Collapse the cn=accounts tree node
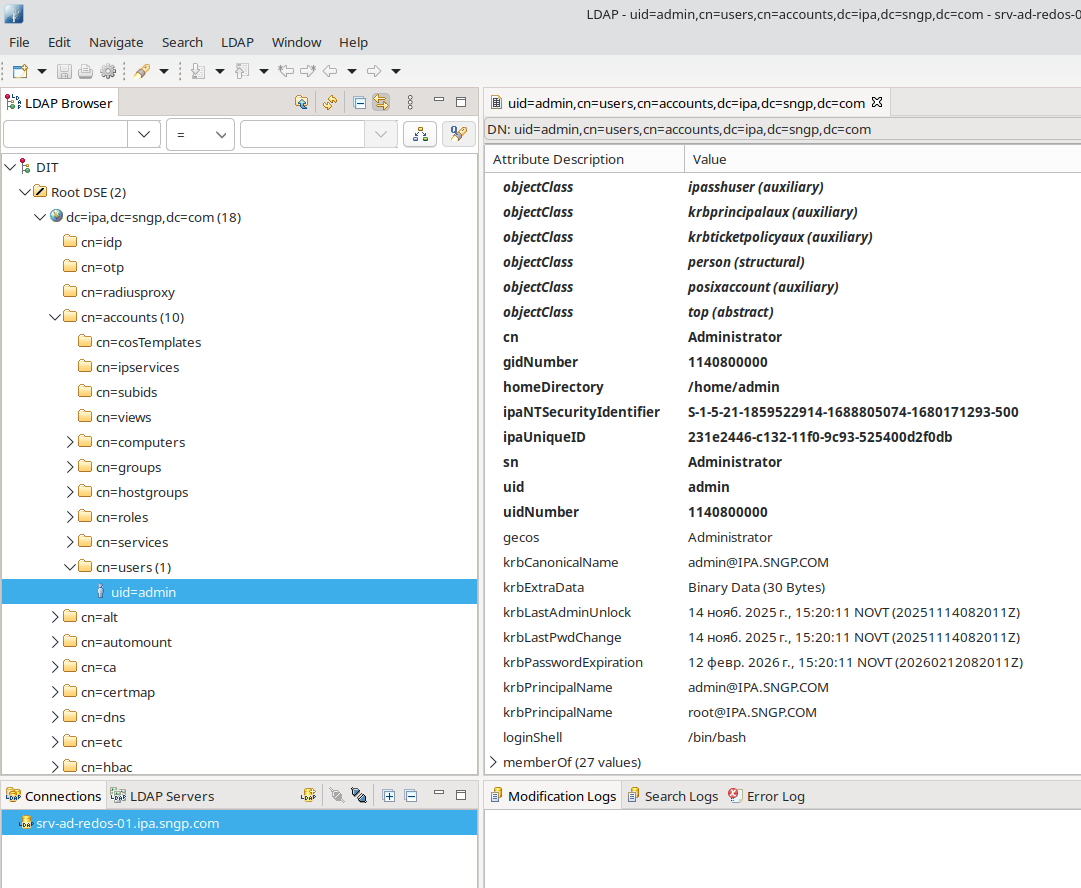The width and height of the screenshot is (1081, 888). click(55, 317)
